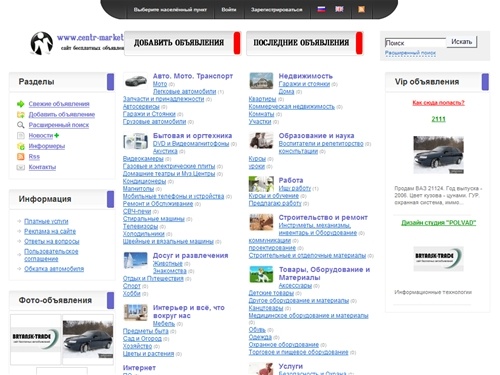Viewport: 500px width, 375px height.
Task: Open the Работа category heading
Action: pos(291,180)
